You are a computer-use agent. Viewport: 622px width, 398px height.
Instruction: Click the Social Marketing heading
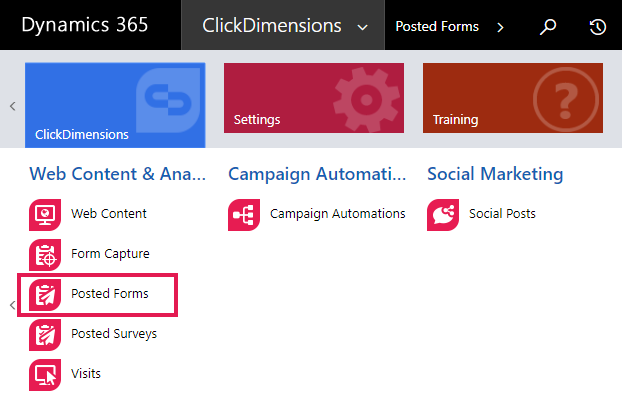click(x=495, y=174)
